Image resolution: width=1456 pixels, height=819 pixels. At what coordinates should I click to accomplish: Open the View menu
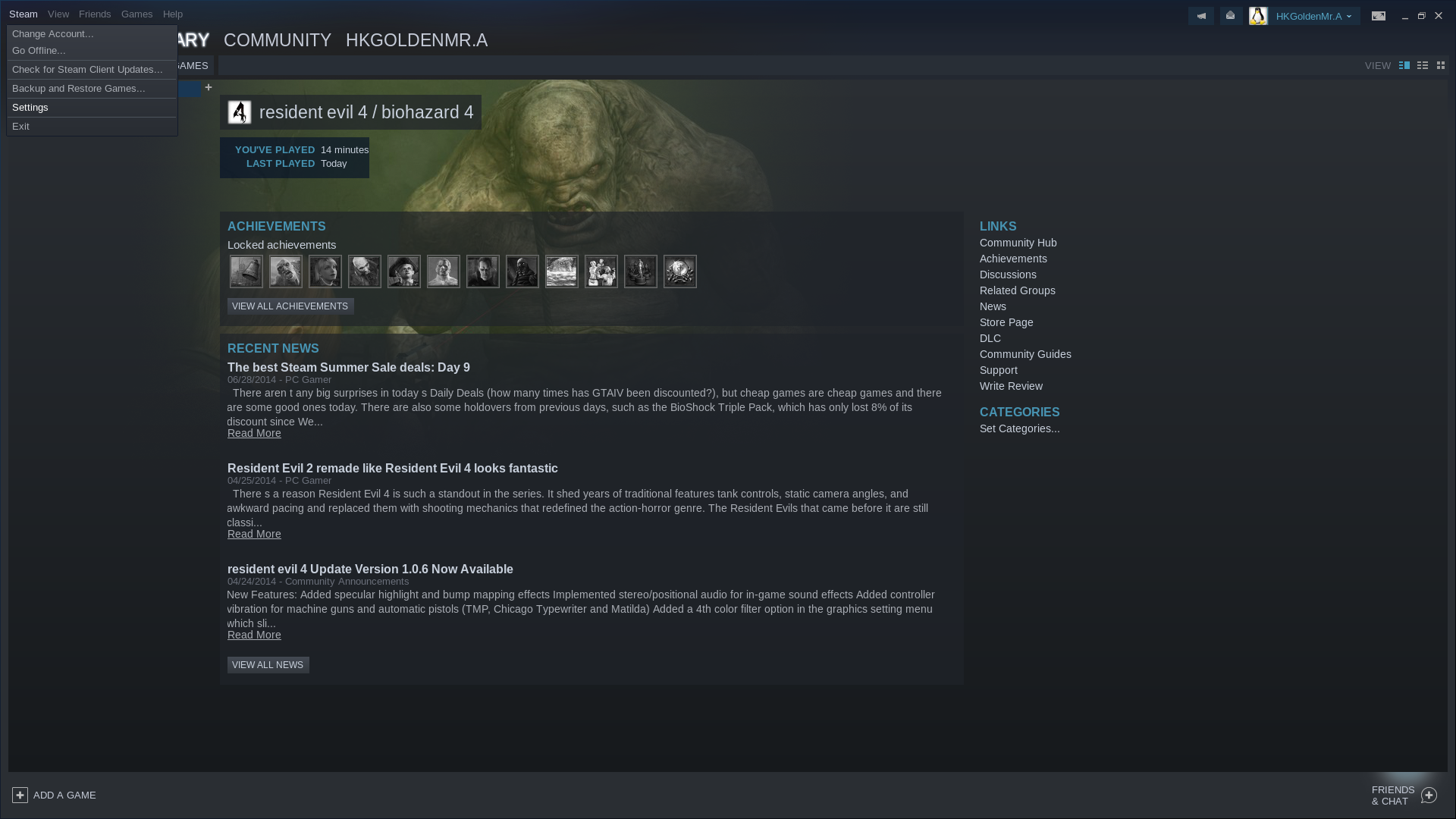click(x=58, y=14)
